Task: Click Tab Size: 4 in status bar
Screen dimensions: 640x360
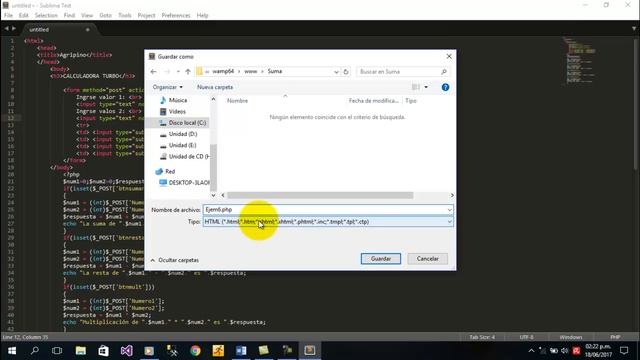Action: click(482, 337)
